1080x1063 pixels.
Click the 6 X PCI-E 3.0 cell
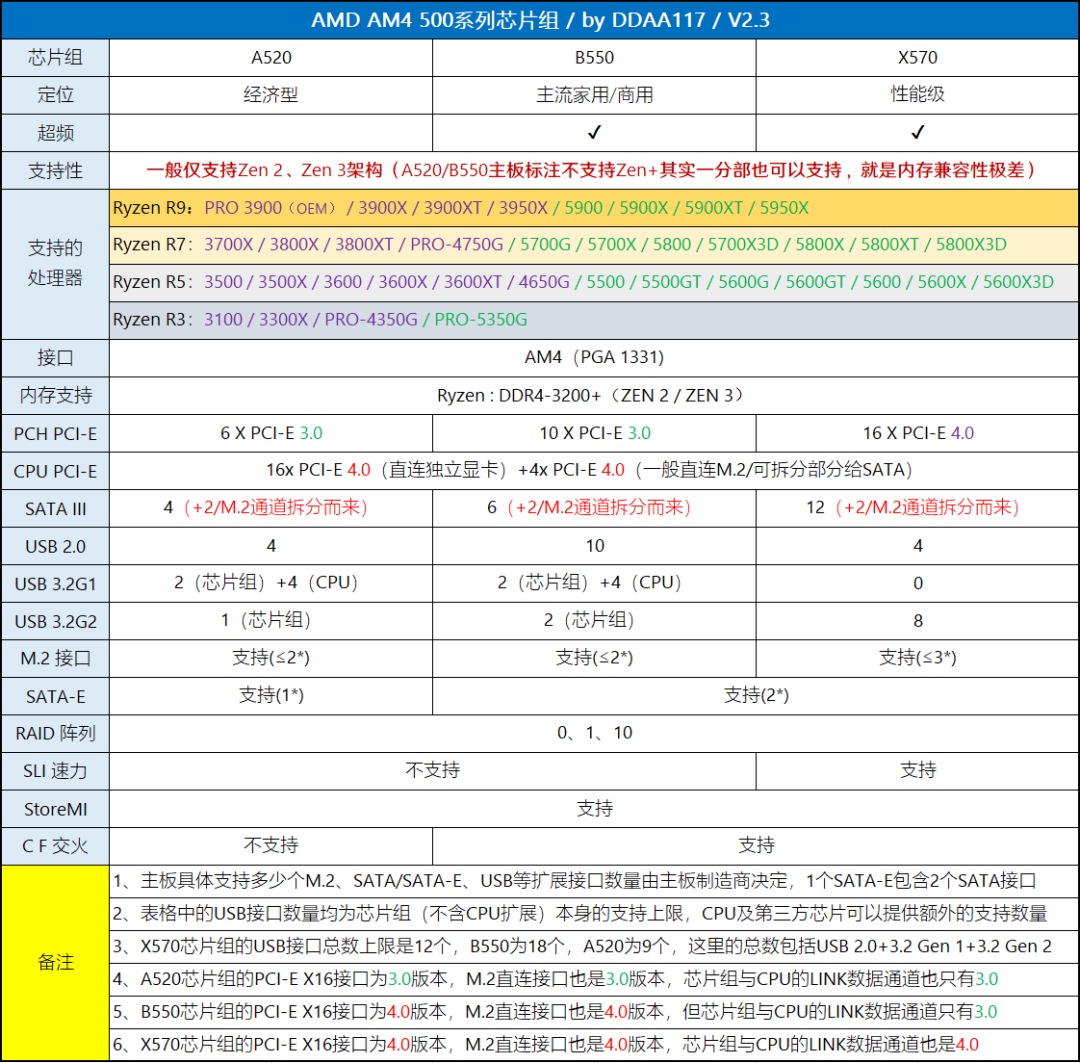point(271,433)
